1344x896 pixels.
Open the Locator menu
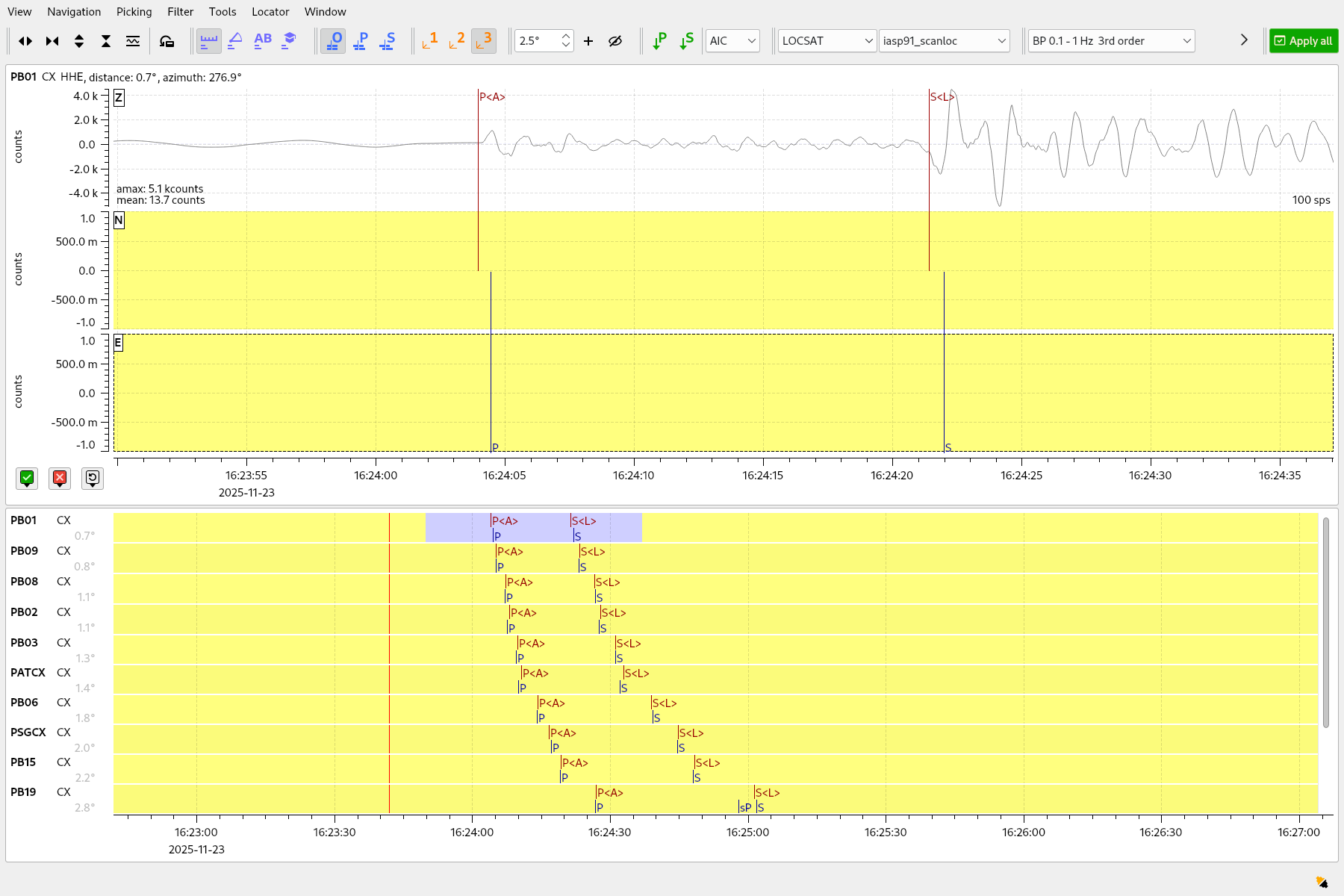(270, 12)
